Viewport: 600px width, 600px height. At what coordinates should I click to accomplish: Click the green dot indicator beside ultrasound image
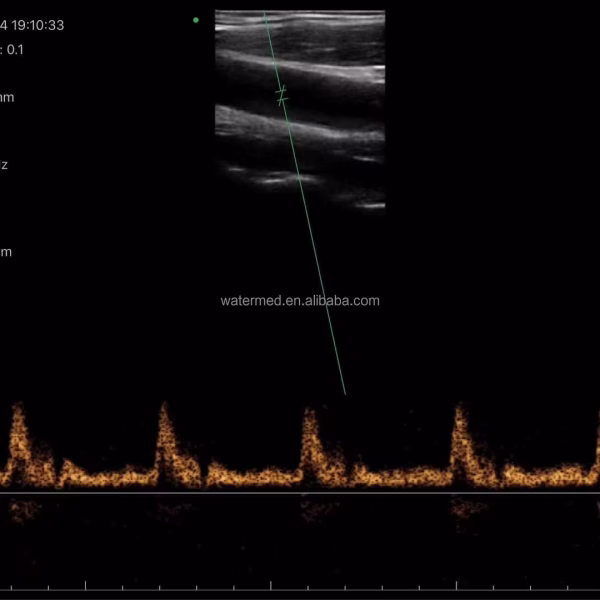coord(196,20)
